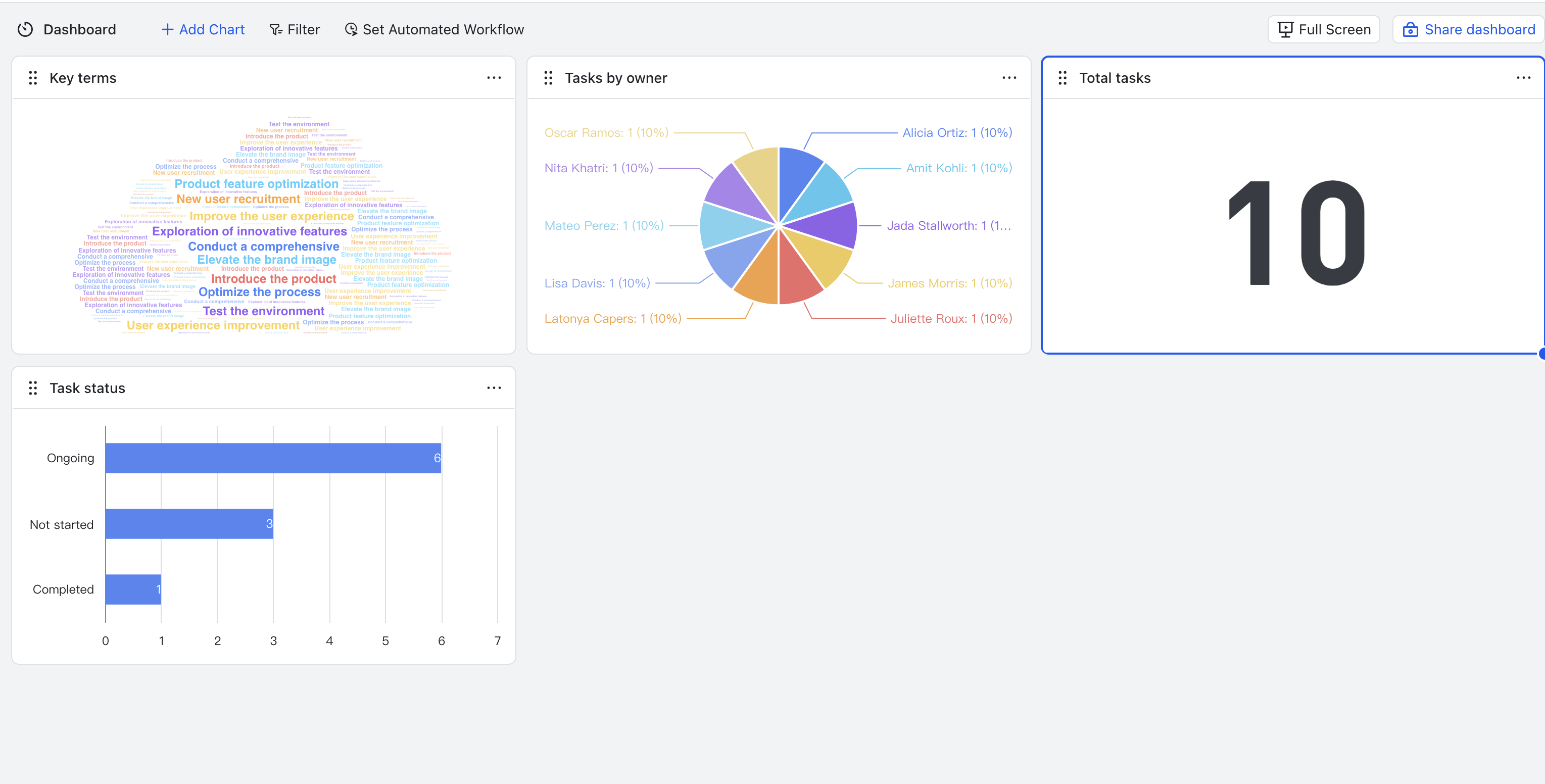Click Tasks by owner drag handle icon

click(548, 78)
